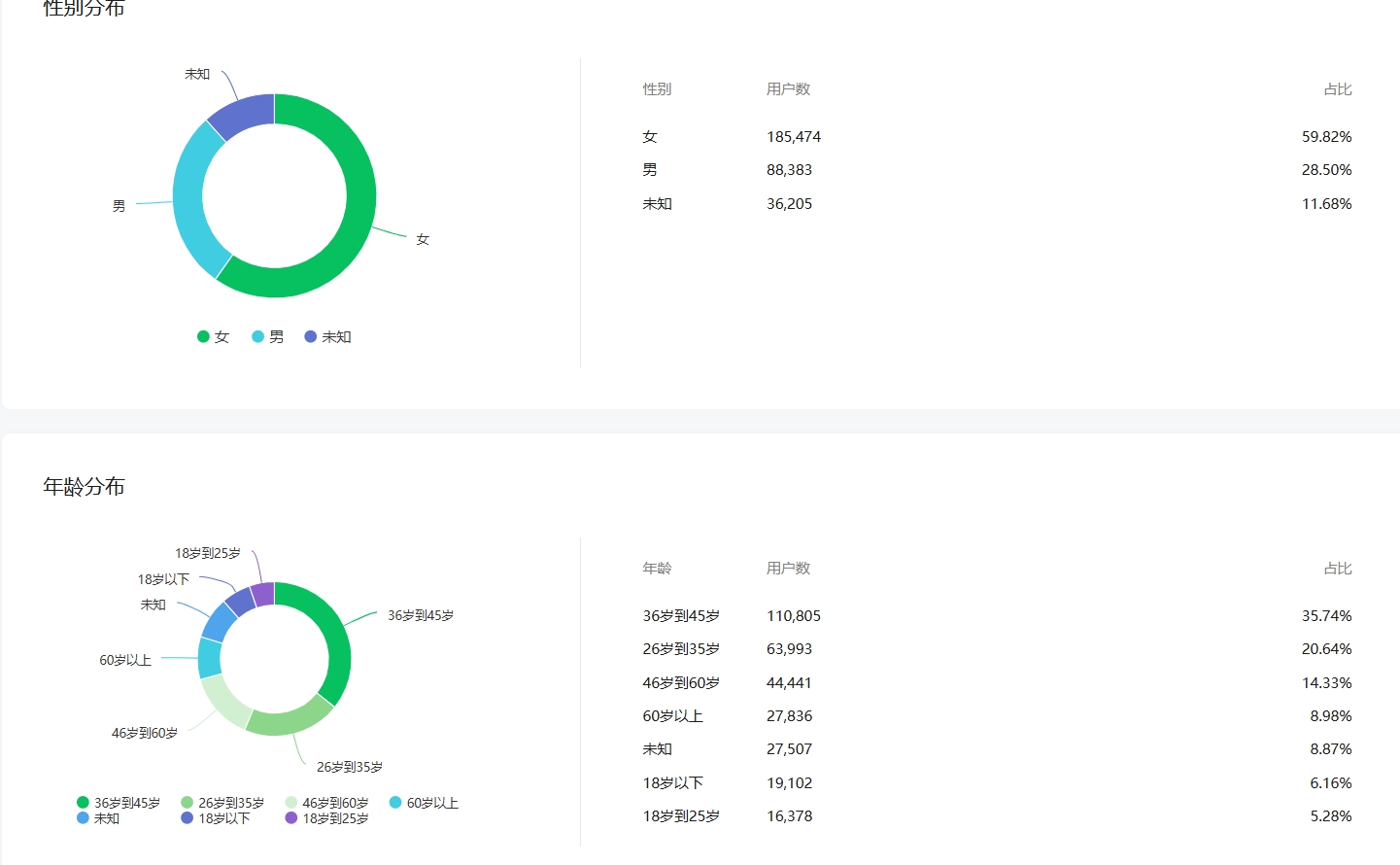Select the 60岁以上 row label in age table
This screenshot has width=1400, height=865.
coord(672,716)
